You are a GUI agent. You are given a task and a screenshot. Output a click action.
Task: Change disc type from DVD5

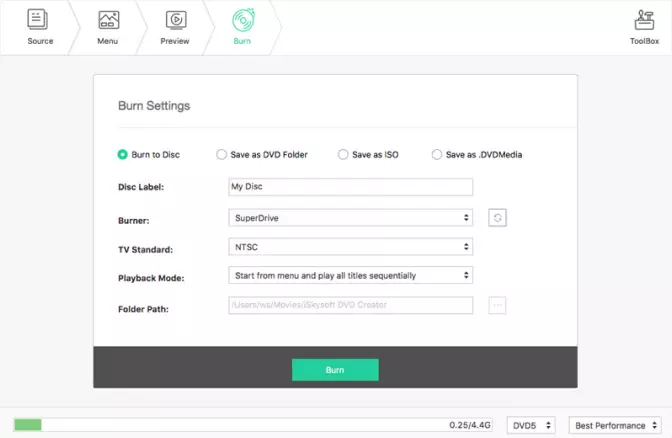coord(531,425)
